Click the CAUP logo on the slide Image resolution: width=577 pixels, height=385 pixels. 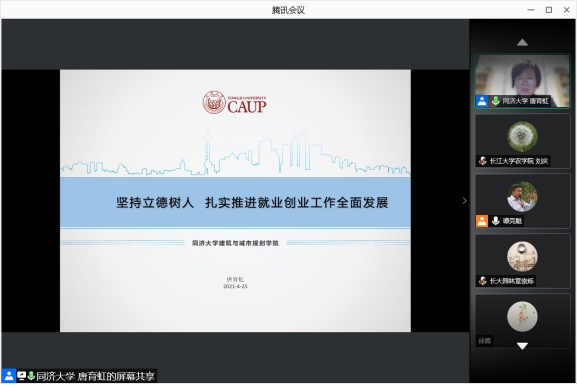pyautogui.click(x=234, y=103)
